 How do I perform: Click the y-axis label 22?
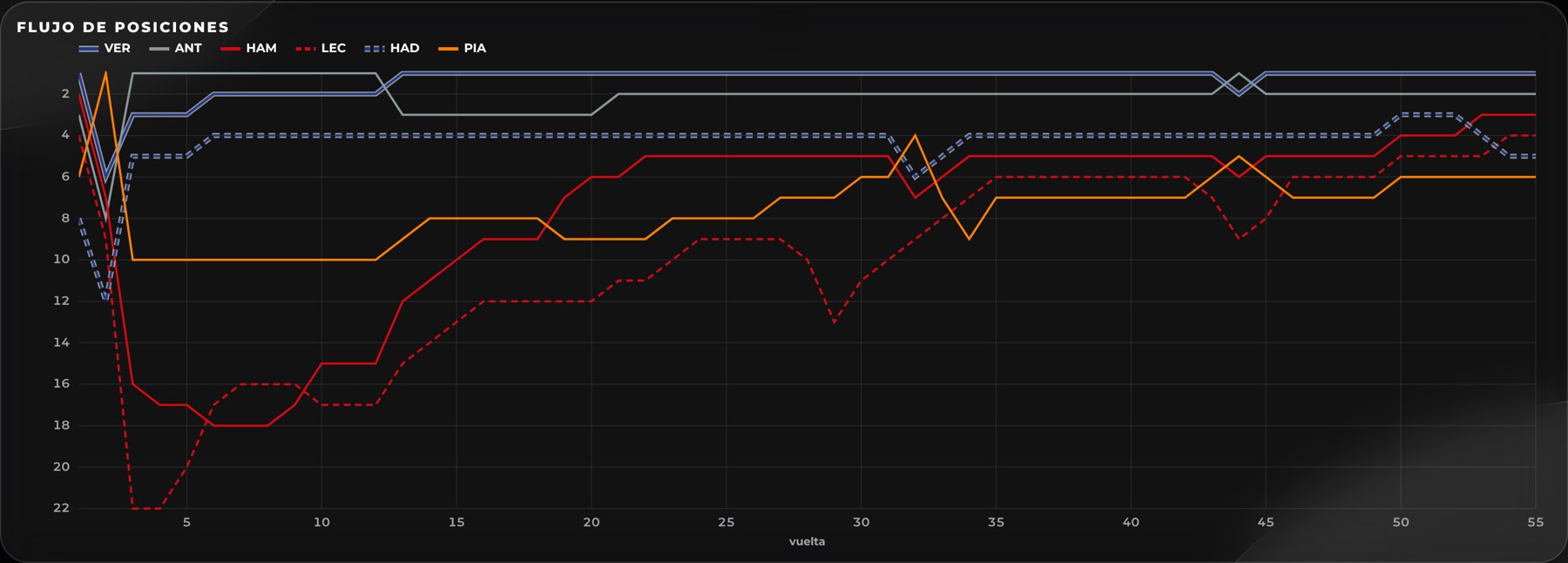click(x=61, y=508)
